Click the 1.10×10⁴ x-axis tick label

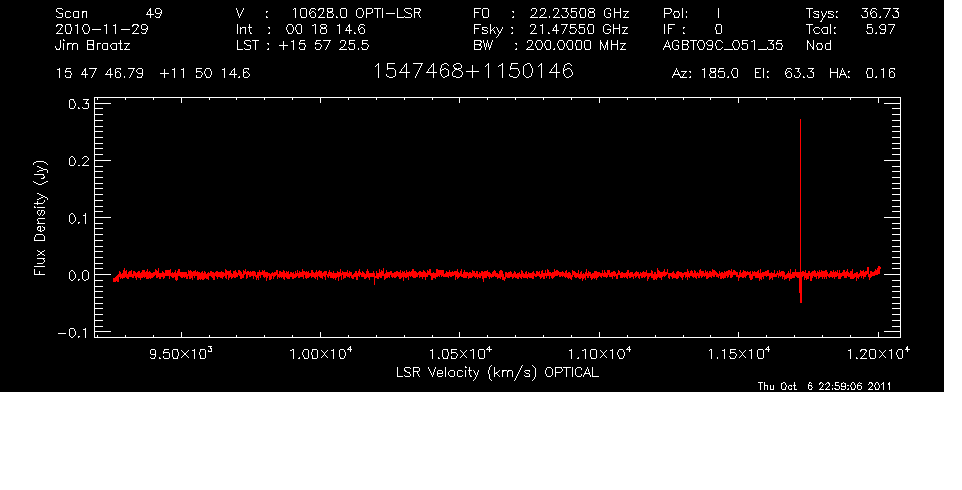point(599,353)
